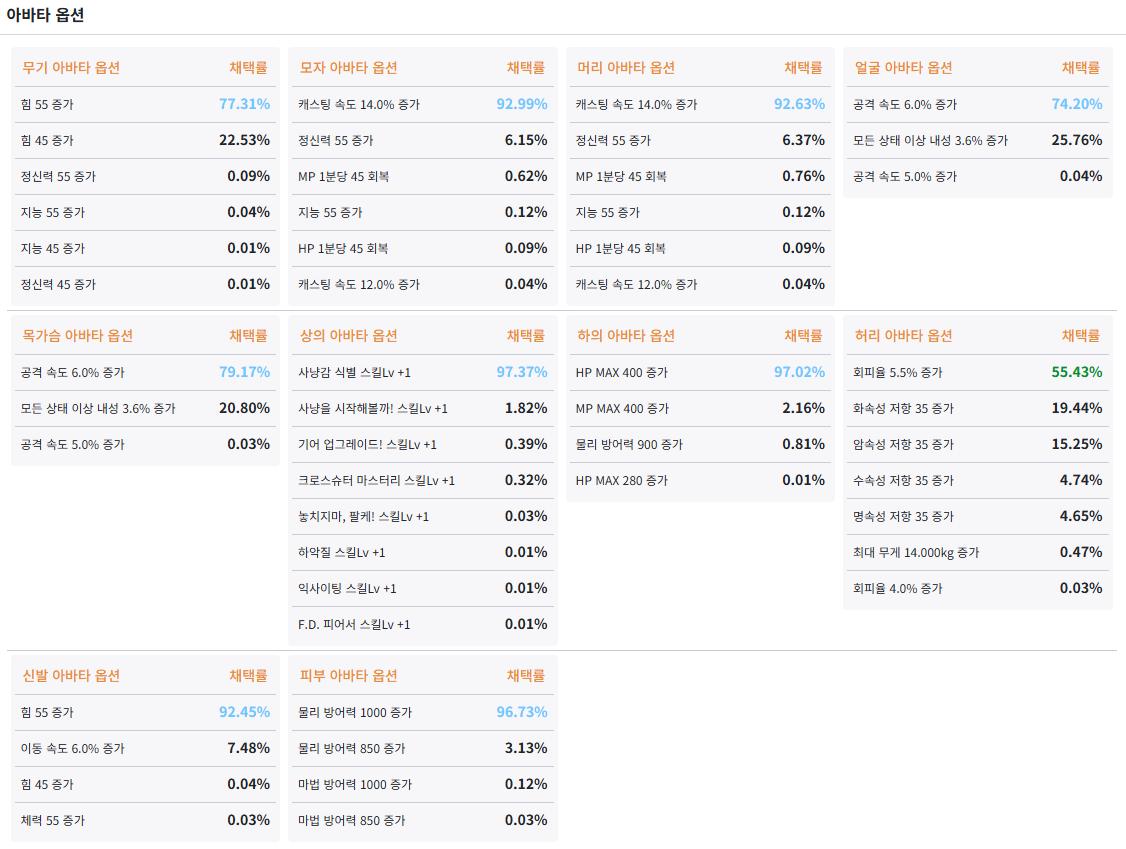
Task: Click 이동 속도 6.0% 증가 in 신발 아바타
Action: (73, 748)
